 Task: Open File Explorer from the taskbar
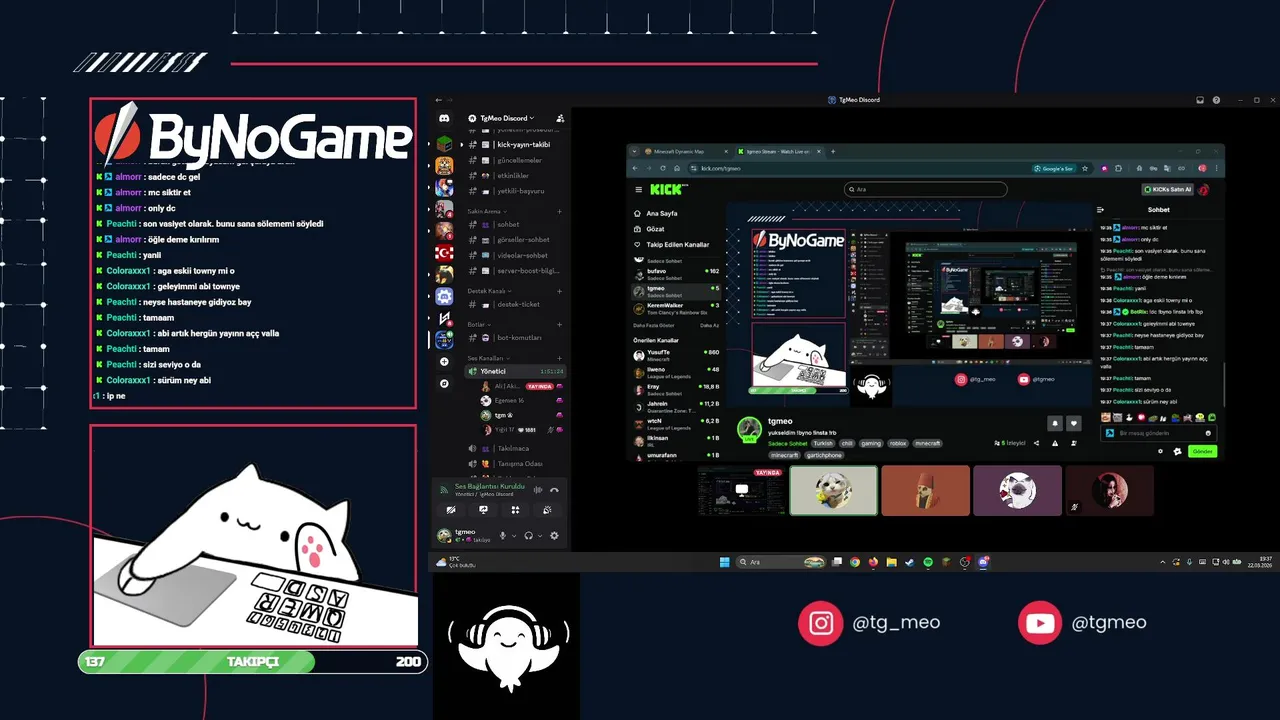(x=891, y=562)
